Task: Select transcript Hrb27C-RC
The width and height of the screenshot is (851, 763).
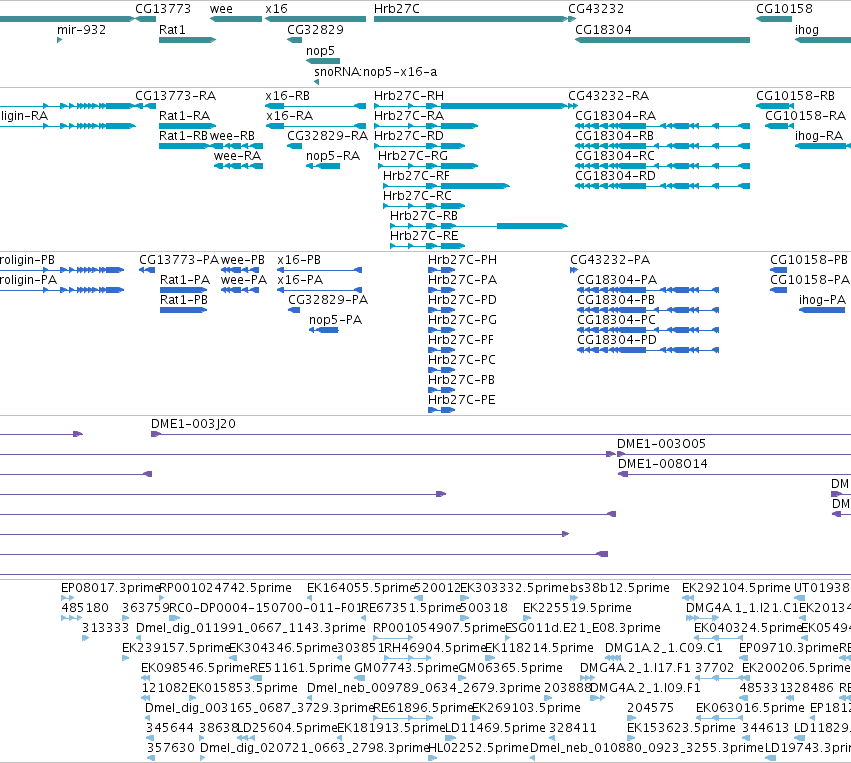Action: (417, 196)
